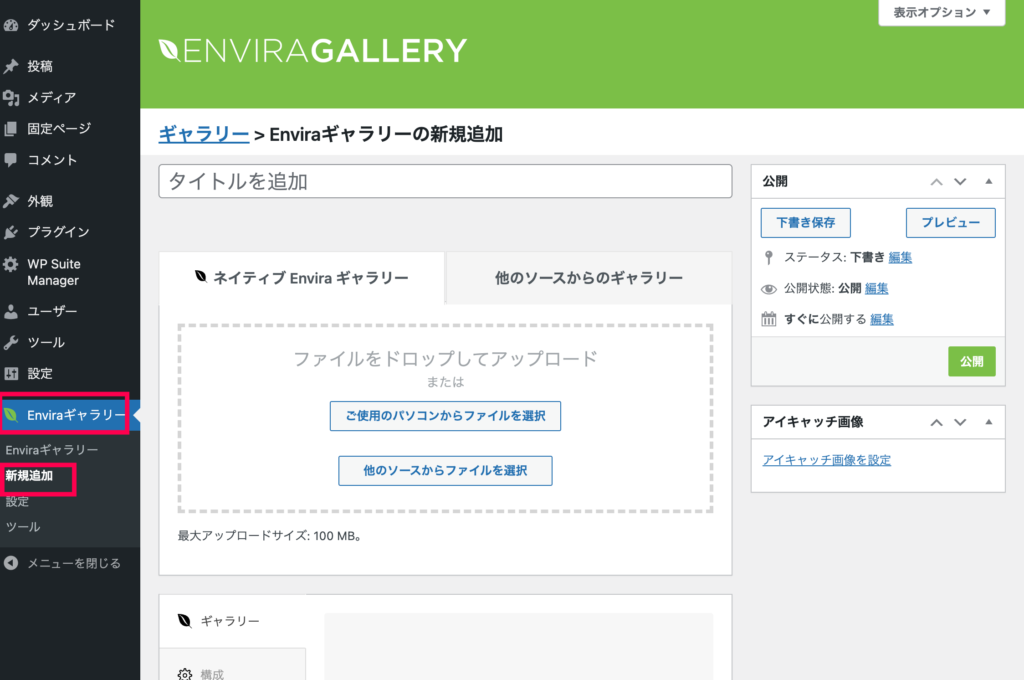Collapse the アイキャッチ画像 panel with triangle
The height and width of the screenshot is (680, 1024).
[x=989, y=422]
